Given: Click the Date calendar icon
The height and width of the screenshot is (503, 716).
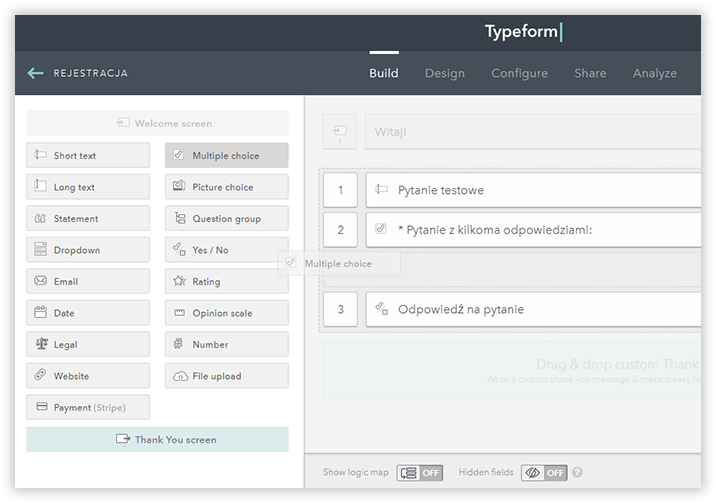Looking at the screenshot, I should pyautogui.click(x=40, y=312).
